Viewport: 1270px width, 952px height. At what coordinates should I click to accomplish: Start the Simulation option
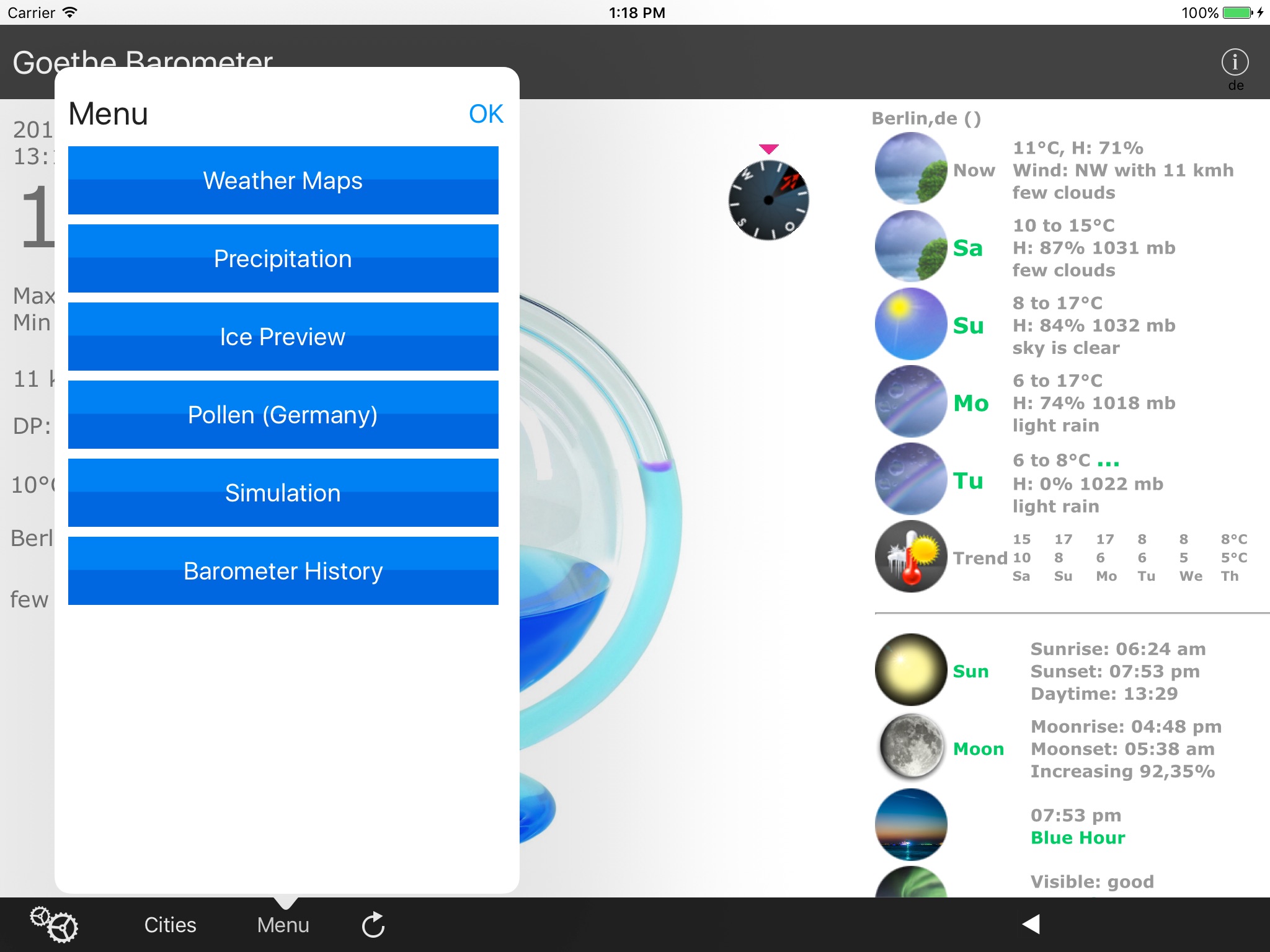coord(283,493)
